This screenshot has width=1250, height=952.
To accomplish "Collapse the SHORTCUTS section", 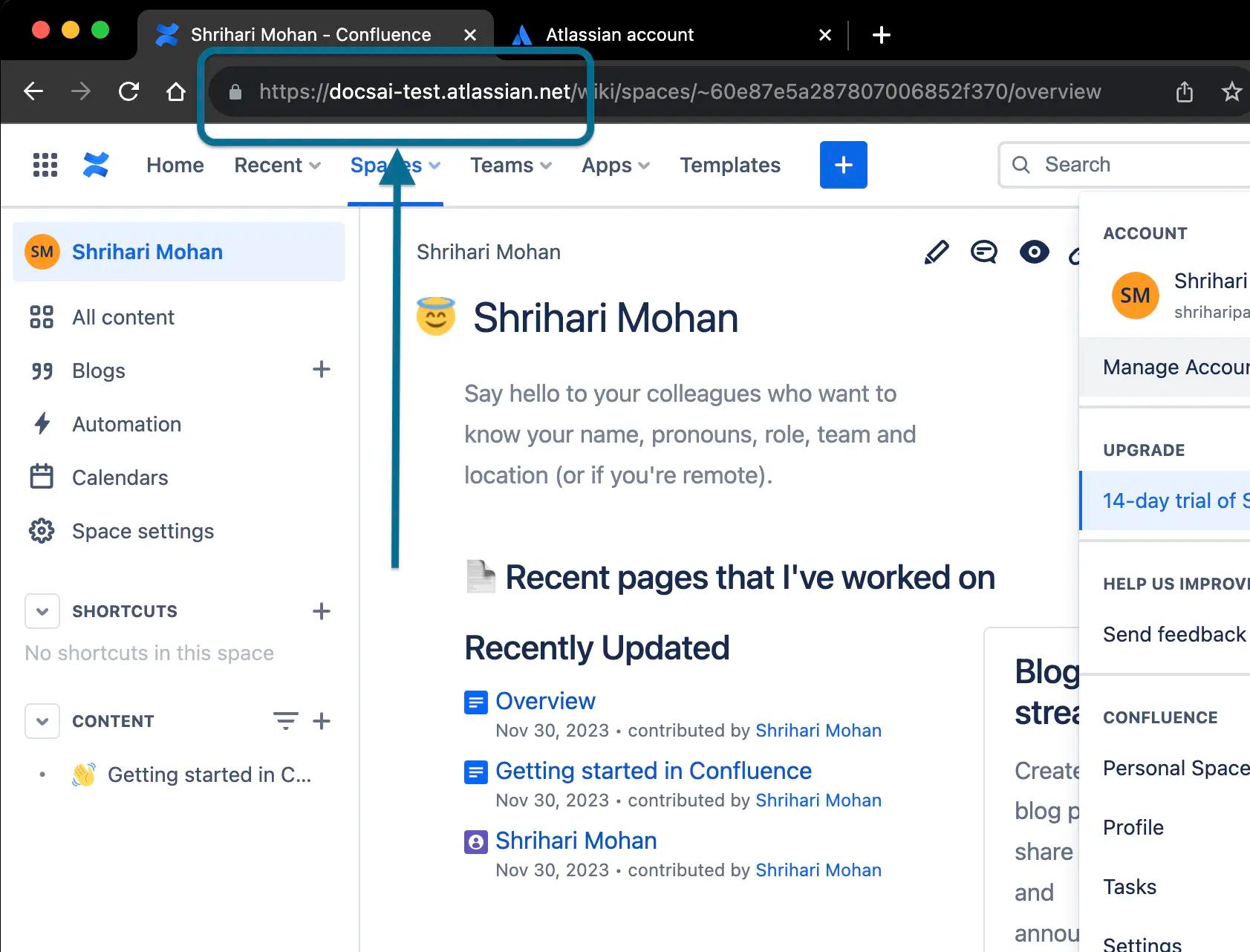I will coord(42,611).
